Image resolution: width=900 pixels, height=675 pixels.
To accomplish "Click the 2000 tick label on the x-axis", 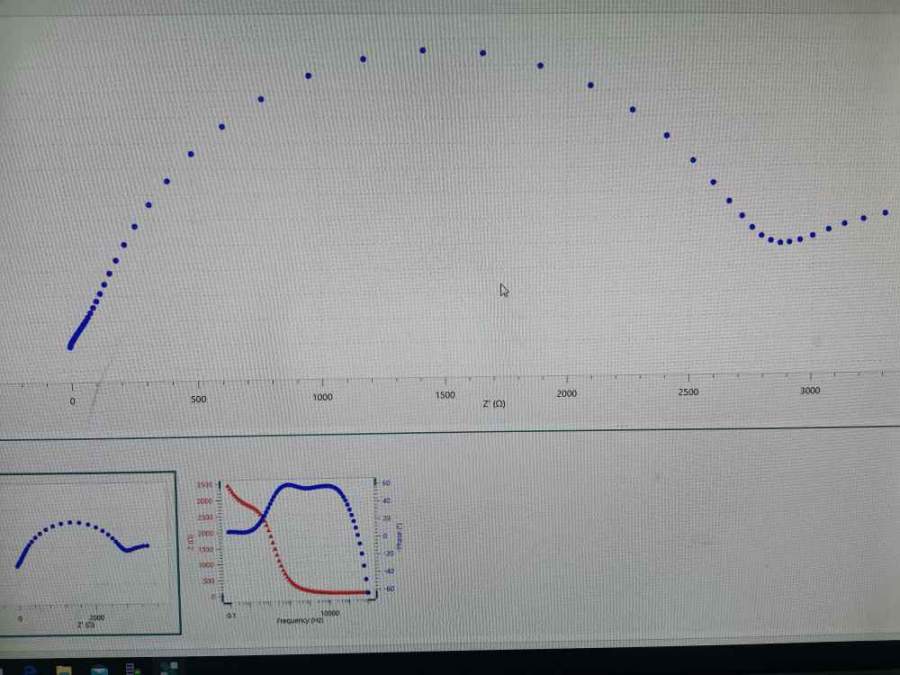I will coord(566,394).
